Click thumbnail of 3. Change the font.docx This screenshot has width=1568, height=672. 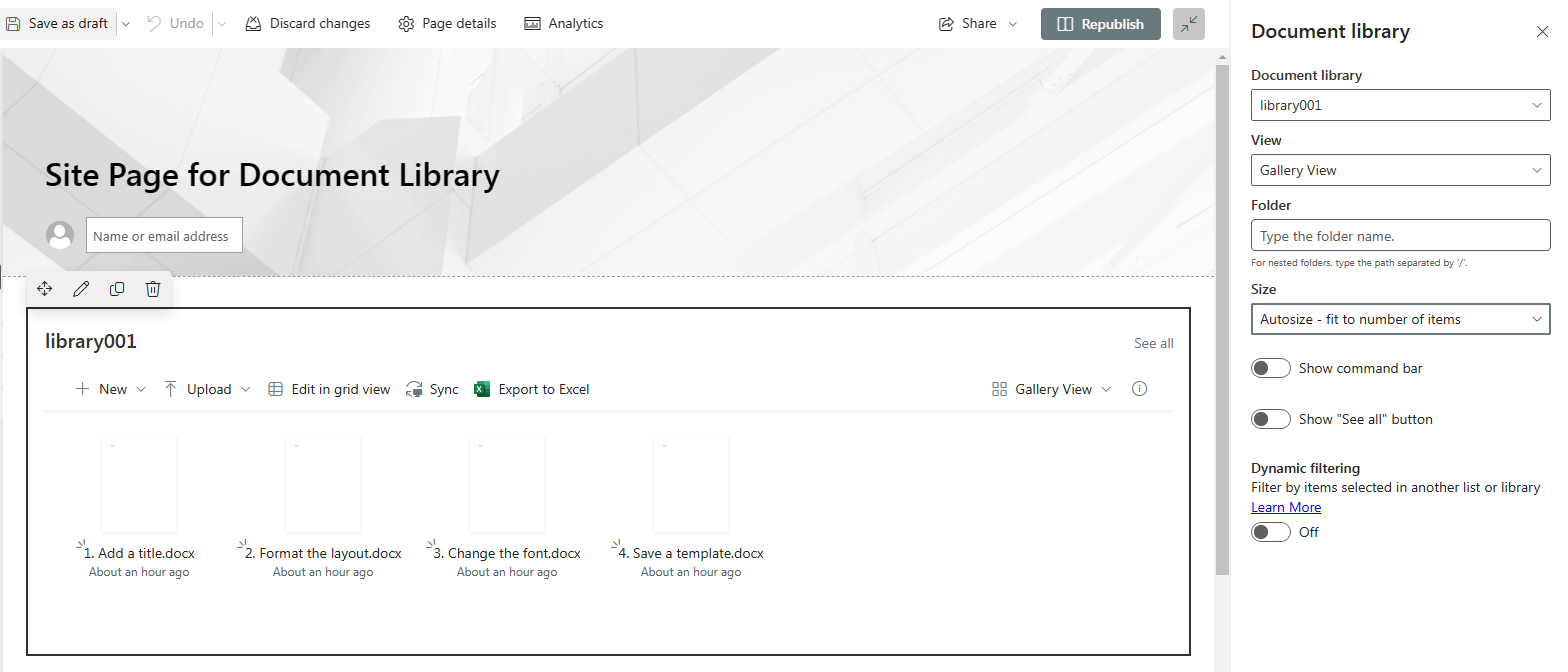tap(507, 484)
